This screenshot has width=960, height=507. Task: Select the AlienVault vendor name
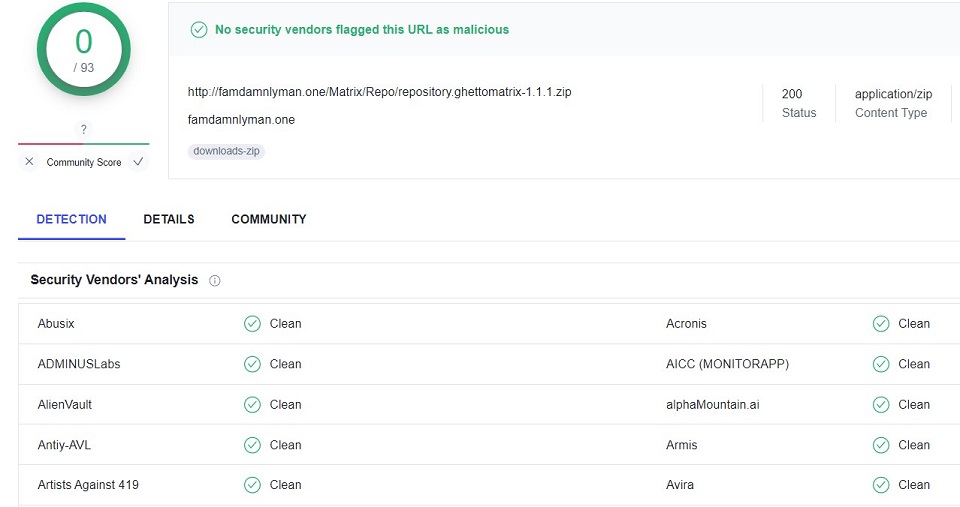click(x=65, y=405)
